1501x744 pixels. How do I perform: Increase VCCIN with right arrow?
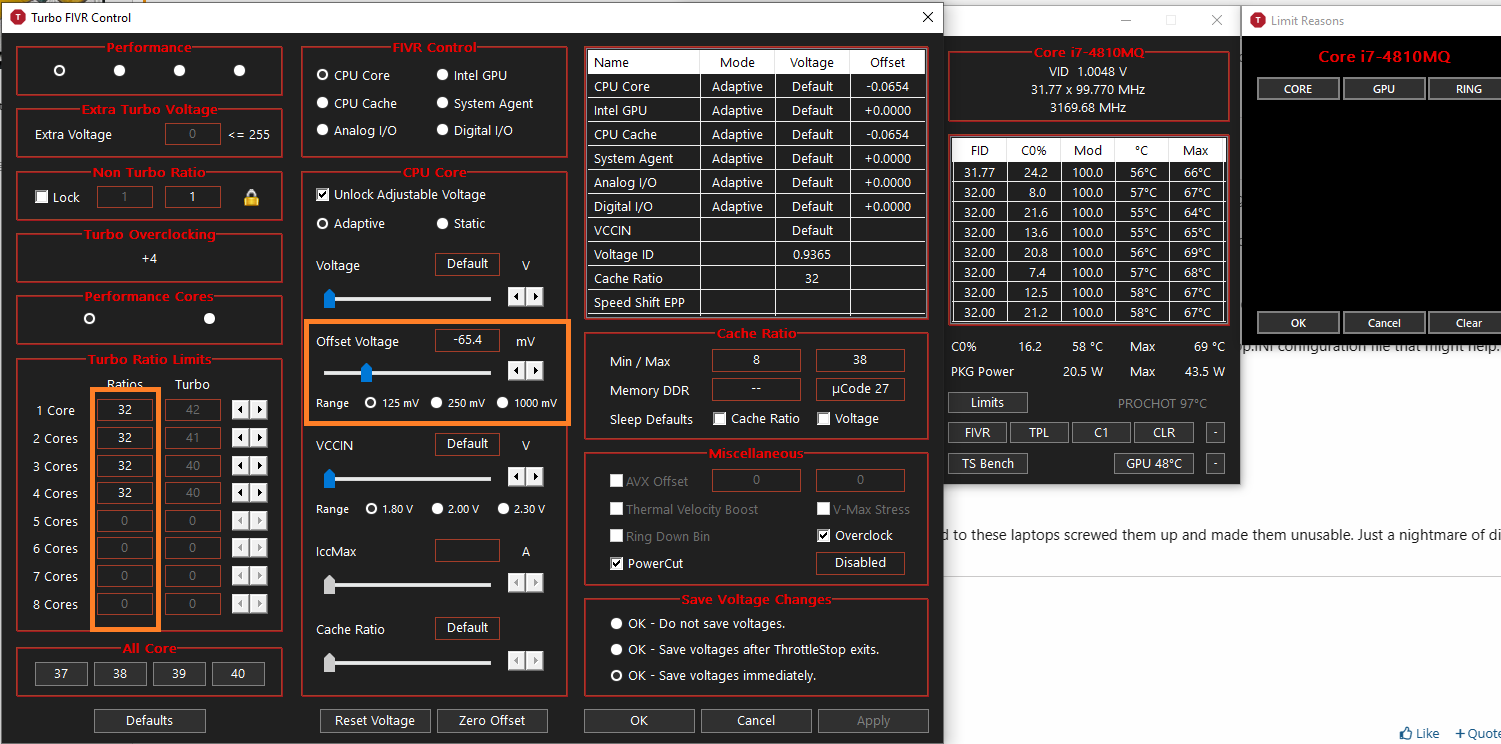pyautogui.click(x=535, y=476)
